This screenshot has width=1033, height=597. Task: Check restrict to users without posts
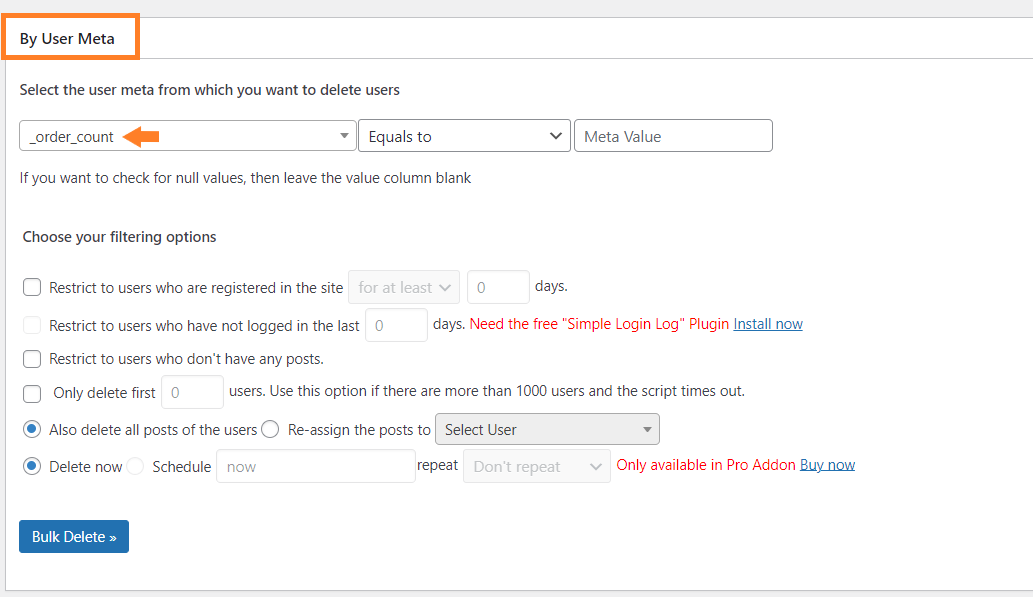32,359
